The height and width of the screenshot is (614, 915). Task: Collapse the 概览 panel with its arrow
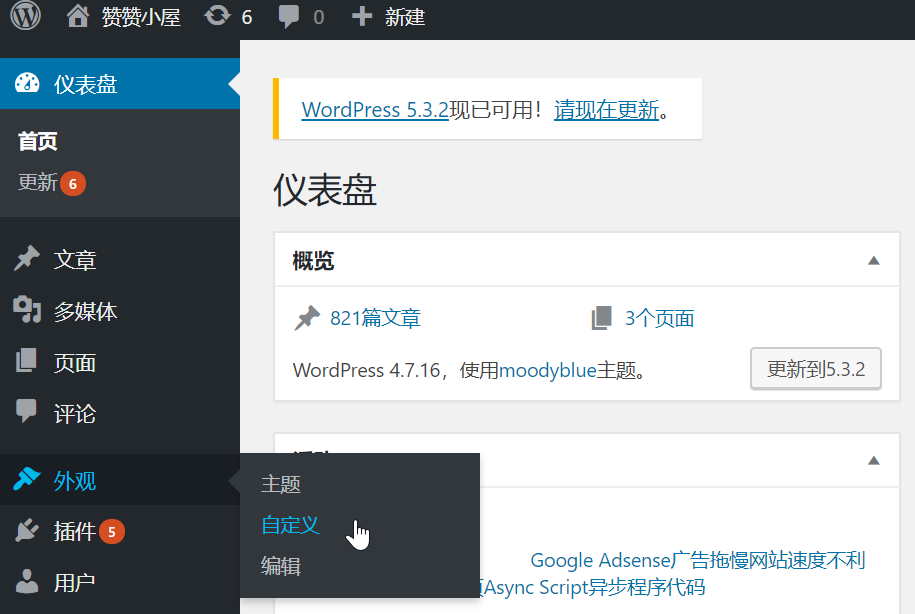pyautogui.click(x=874, y=260)
